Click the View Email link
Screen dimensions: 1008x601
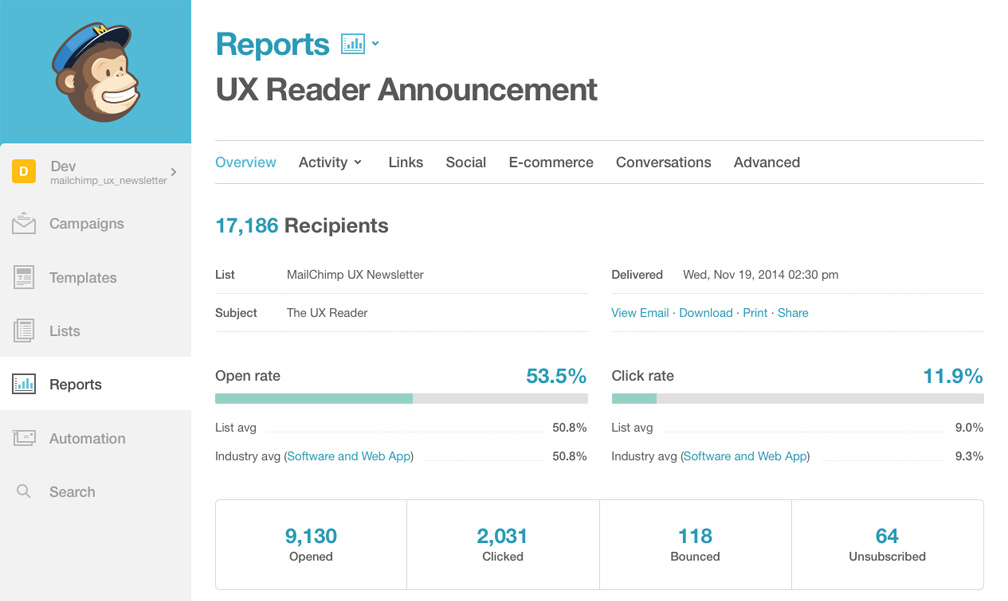pyautogui.click(x=640, y=313)
